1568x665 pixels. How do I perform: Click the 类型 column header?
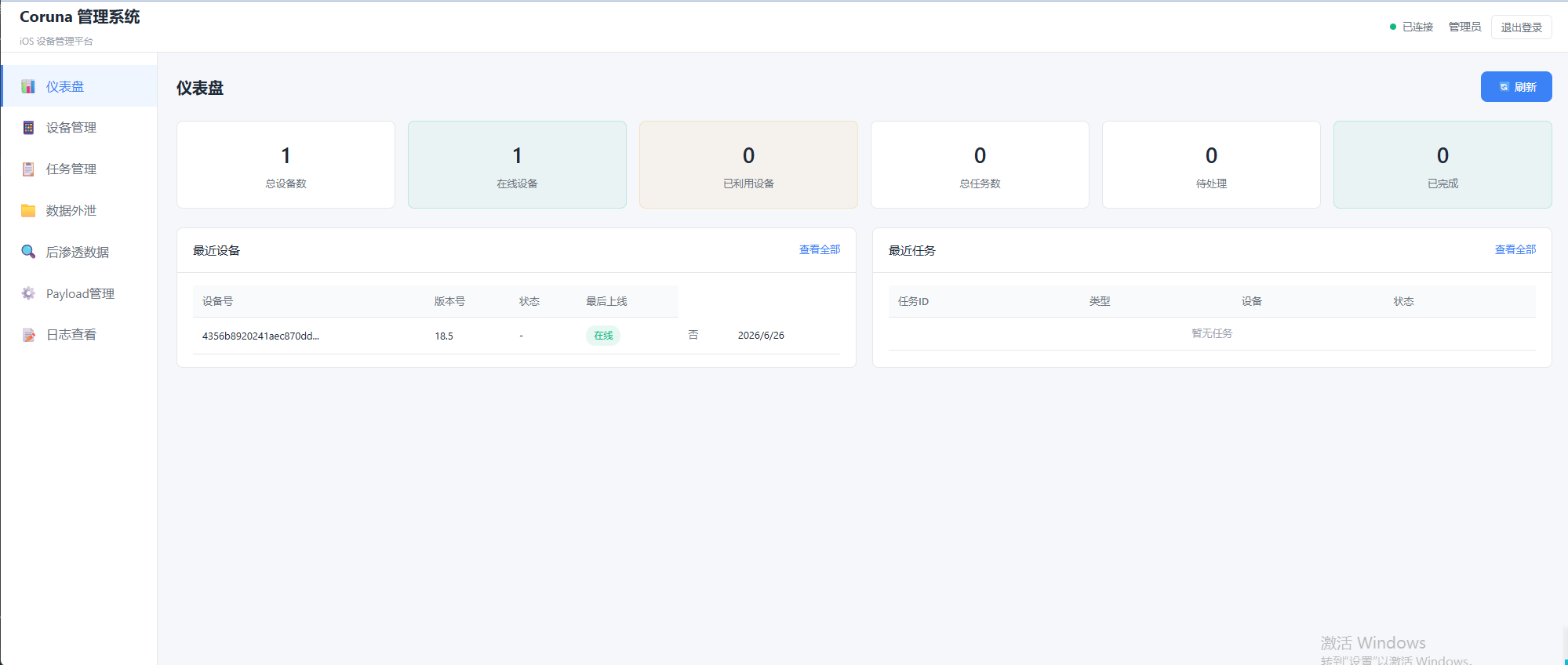[x=1100, y=301]
